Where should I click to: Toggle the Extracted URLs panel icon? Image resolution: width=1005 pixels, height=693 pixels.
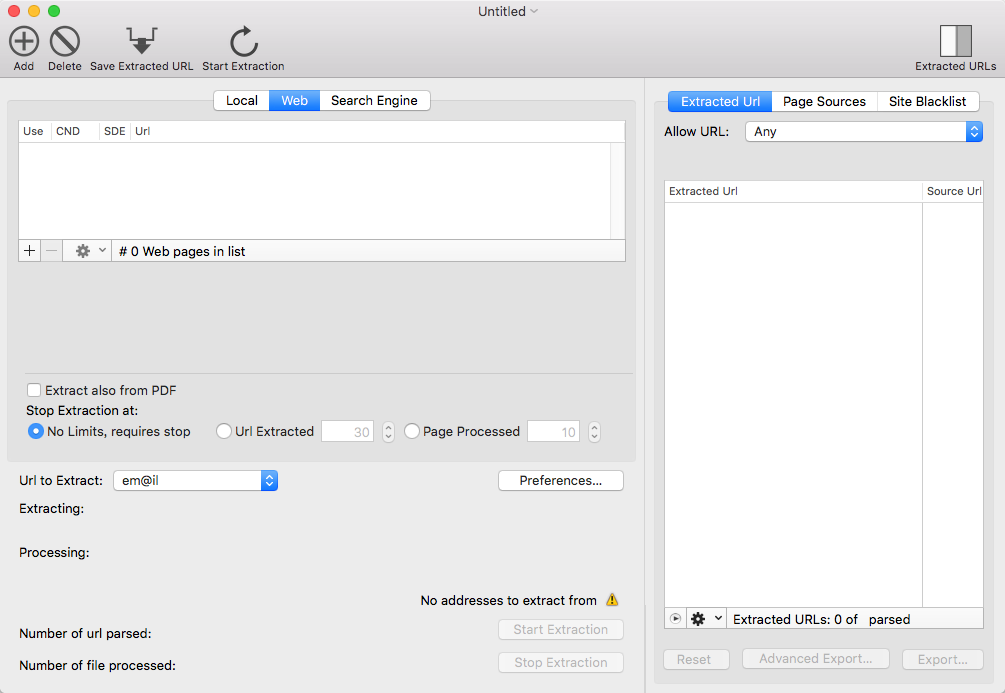tap(956, 41)
